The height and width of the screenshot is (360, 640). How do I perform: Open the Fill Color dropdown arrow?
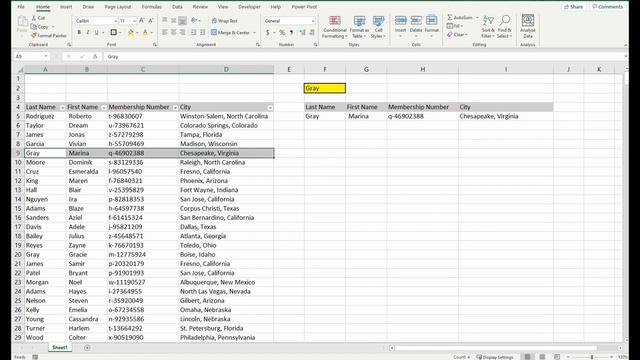point(137,33)
